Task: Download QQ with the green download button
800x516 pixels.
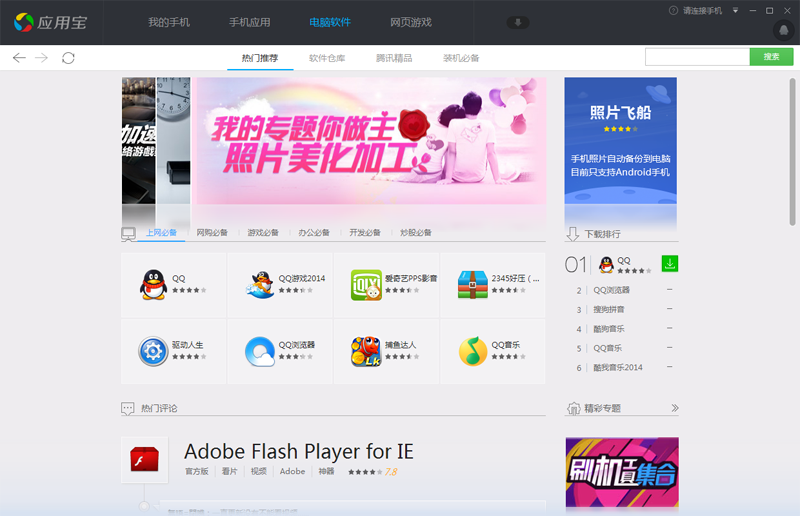Action: 670,263
